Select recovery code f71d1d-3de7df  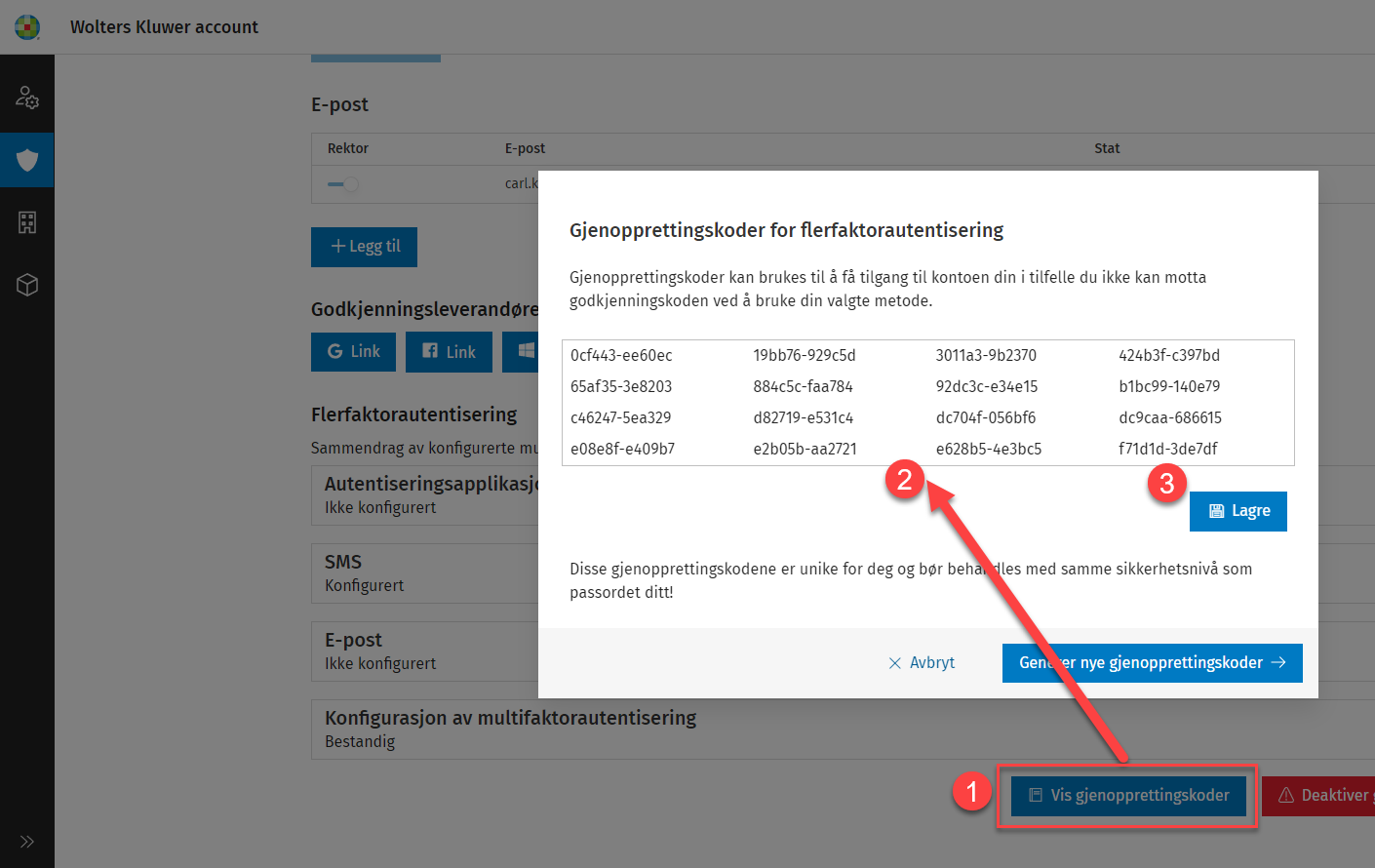pos(1168,449)
